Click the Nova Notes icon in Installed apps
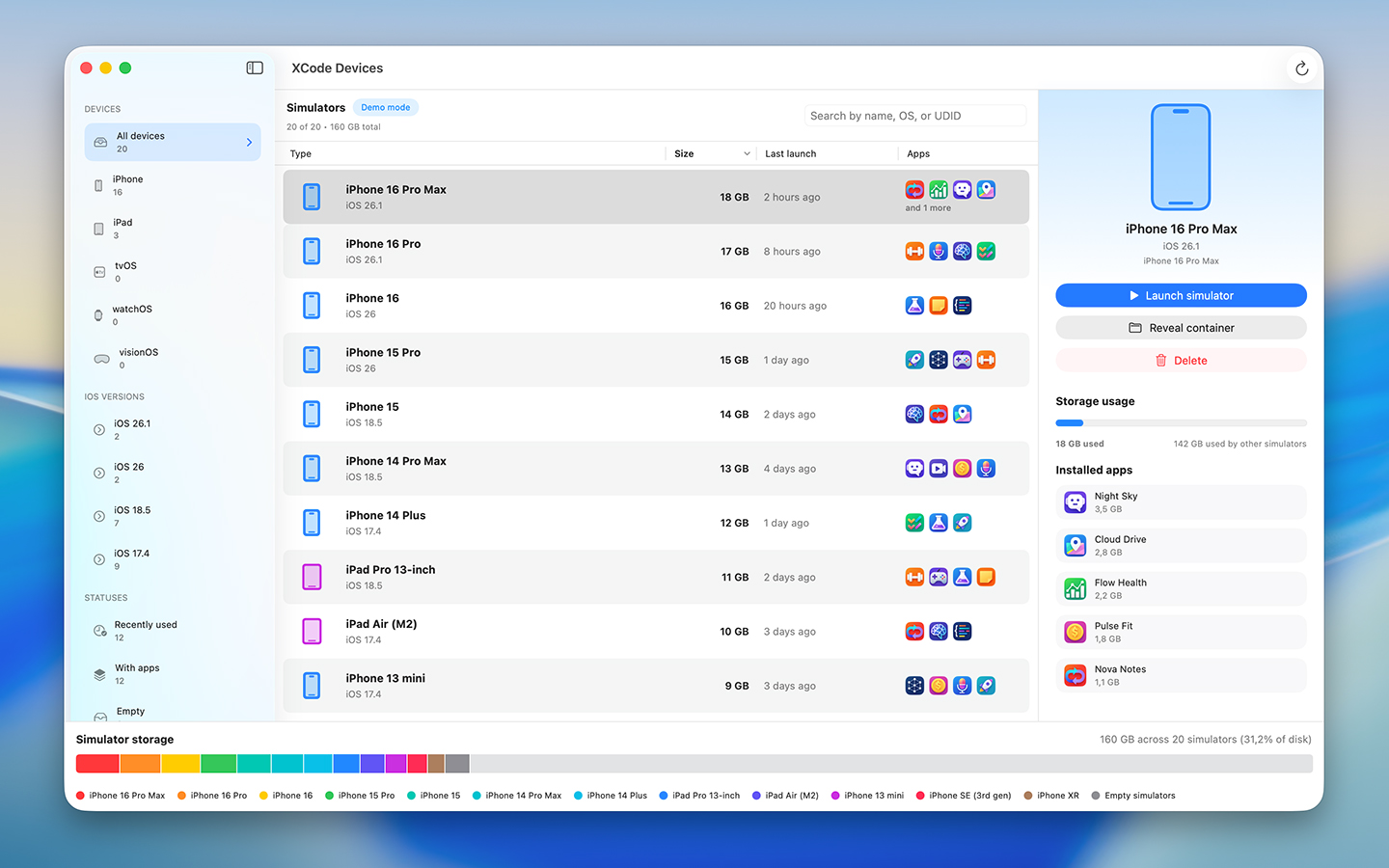 point(1075,675)
